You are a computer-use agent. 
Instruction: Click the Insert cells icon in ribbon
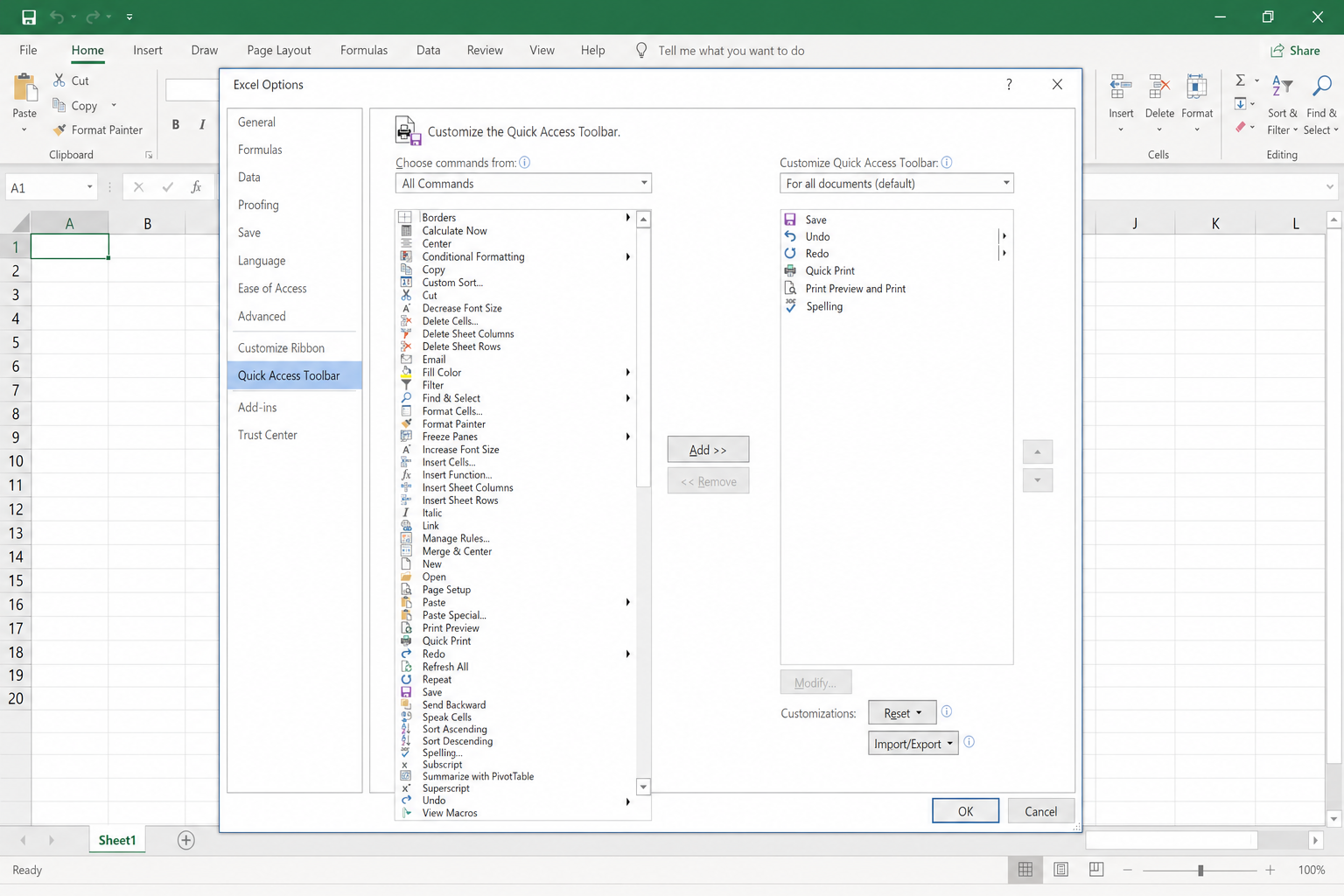pyautogui.click(x=1120, y=87)
